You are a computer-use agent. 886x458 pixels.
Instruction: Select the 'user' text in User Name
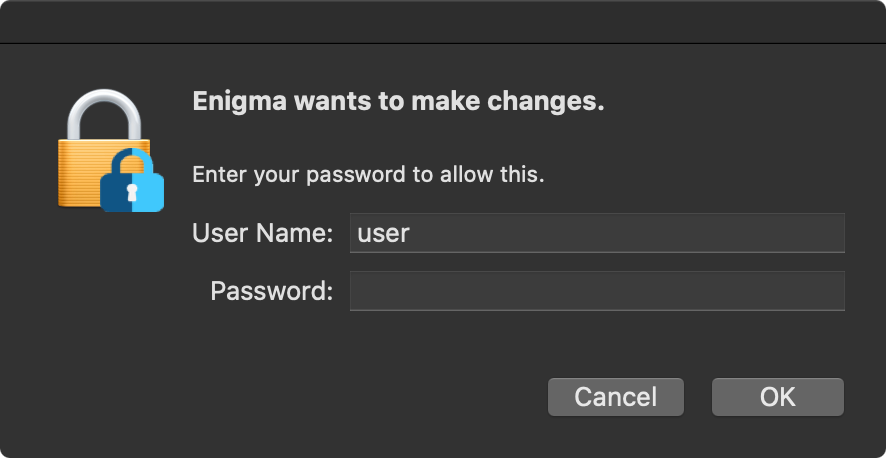(x=384, y=233)
